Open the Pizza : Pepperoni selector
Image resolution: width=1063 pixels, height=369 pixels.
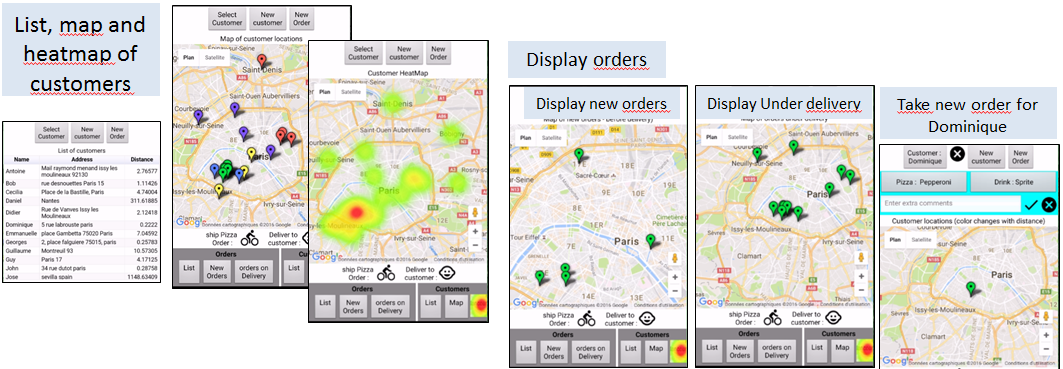coord(923,182)
